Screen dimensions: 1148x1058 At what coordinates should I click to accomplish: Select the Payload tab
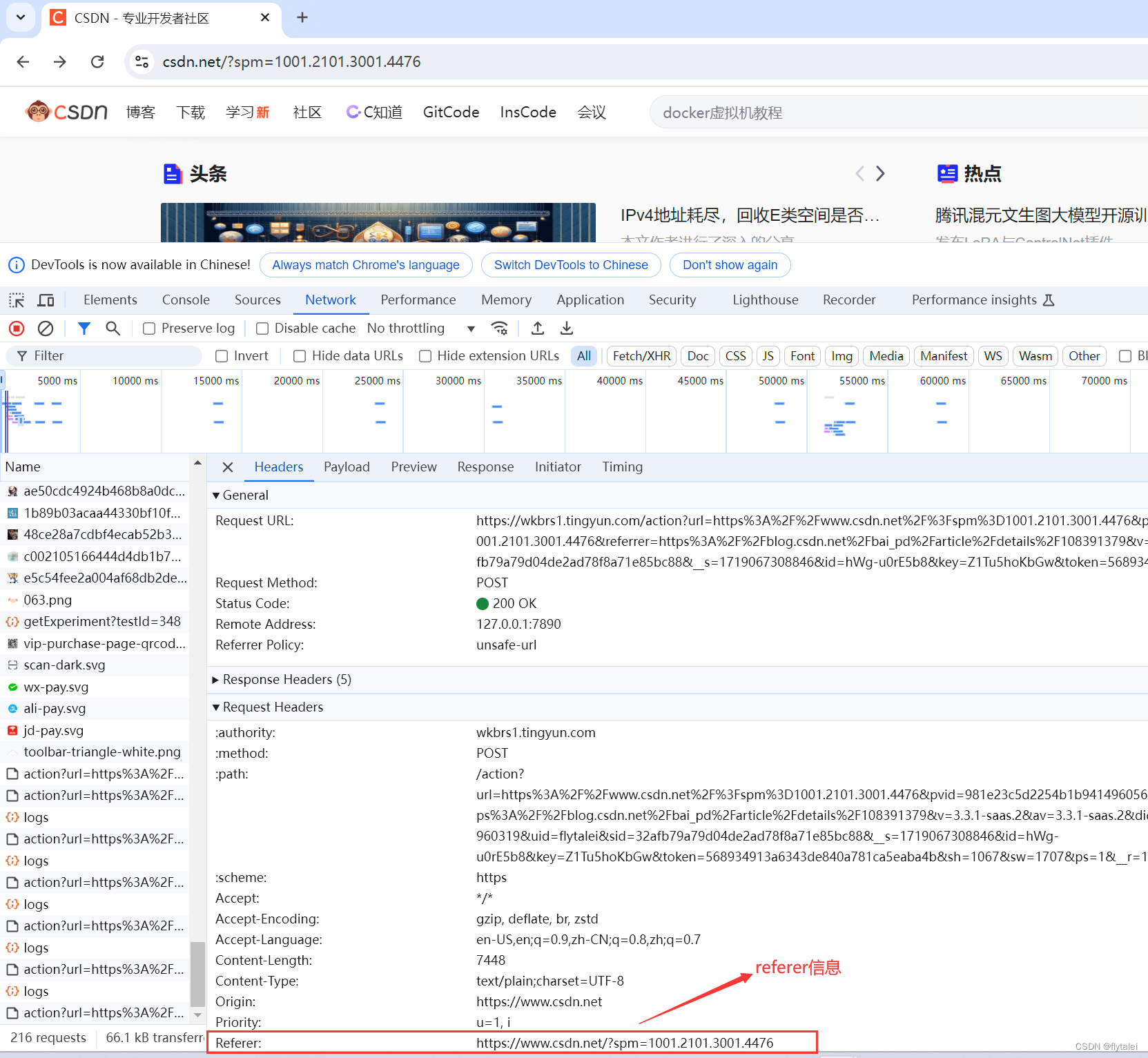point(347,467)
